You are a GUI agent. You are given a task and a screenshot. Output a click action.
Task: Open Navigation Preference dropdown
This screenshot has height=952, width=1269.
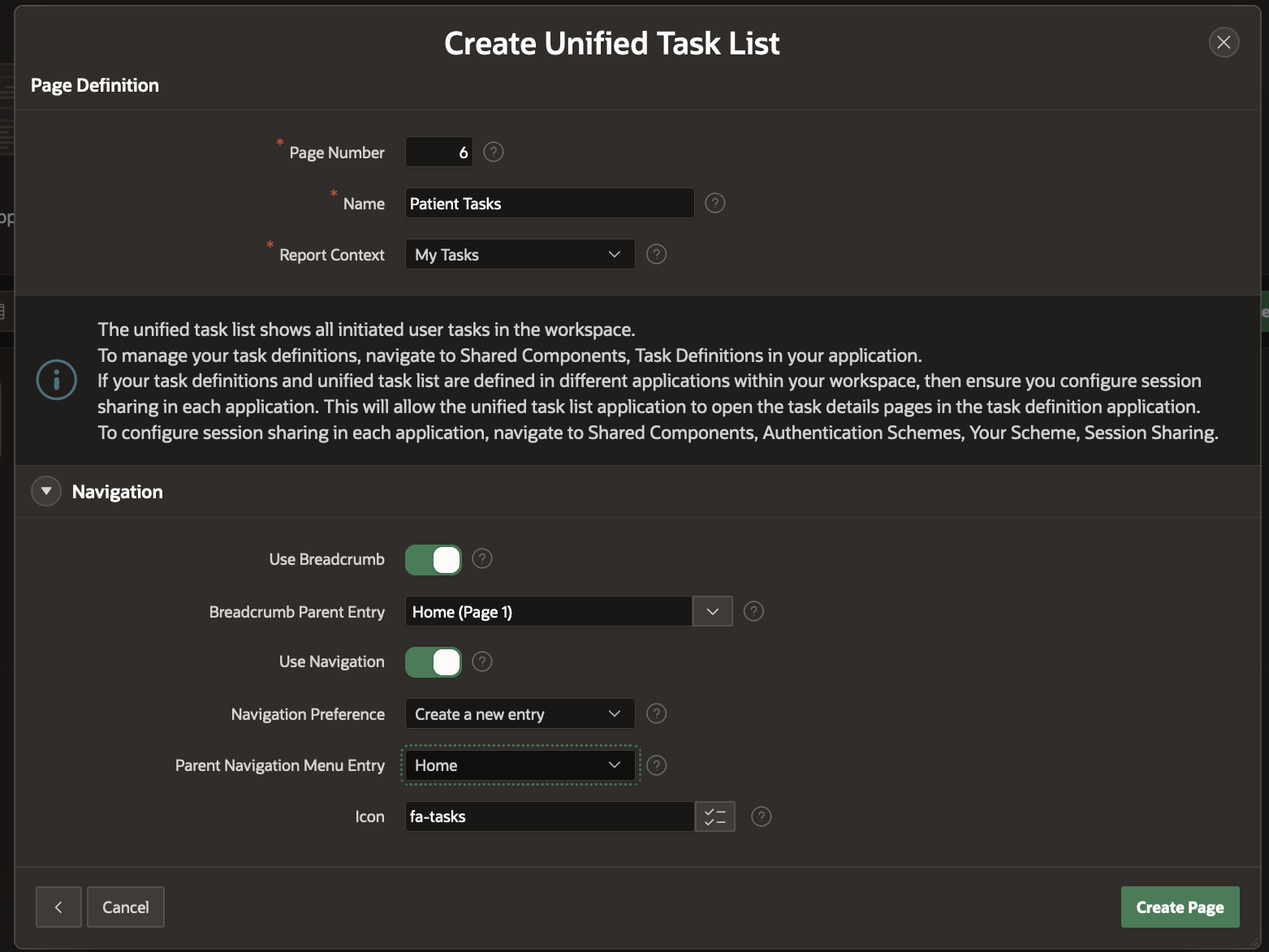(x=520, y=714)
